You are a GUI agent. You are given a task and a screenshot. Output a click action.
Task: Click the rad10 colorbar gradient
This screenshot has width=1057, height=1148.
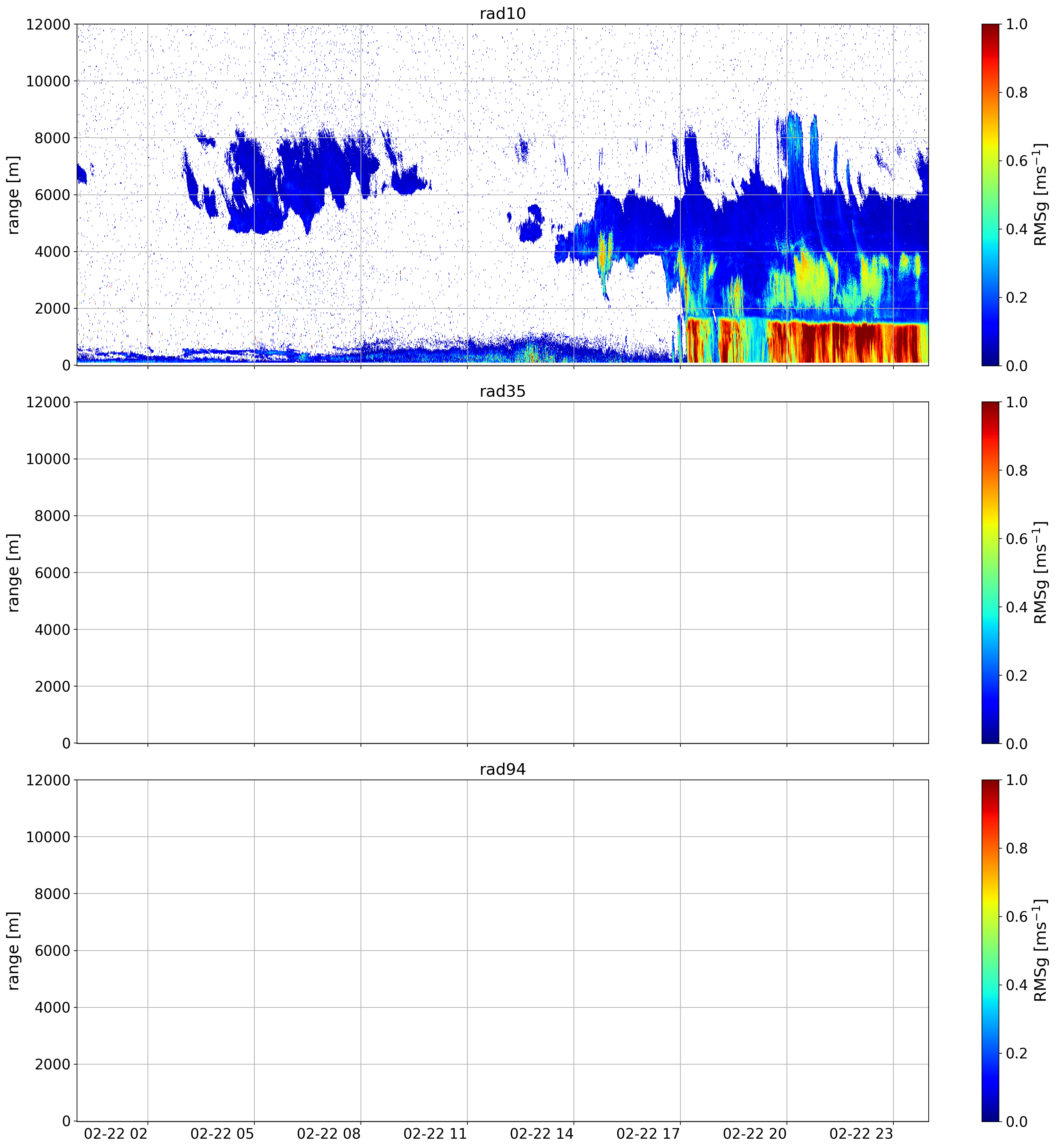tap(990, 194)
